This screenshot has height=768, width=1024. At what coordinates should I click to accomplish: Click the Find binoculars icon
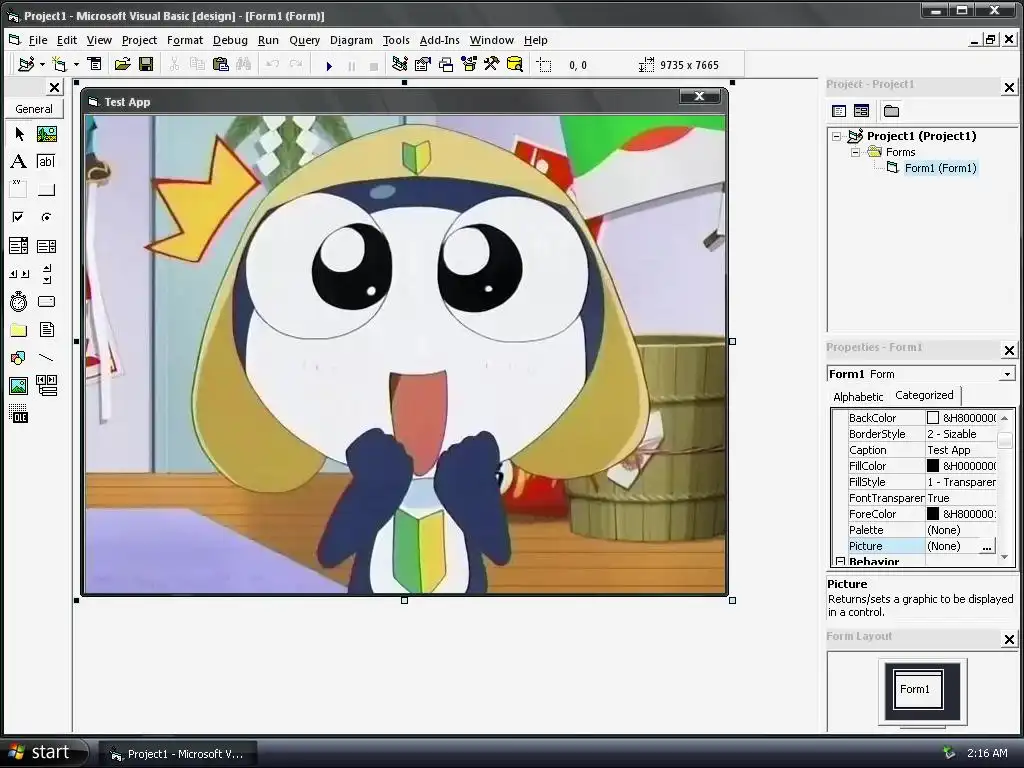(x=244, y=64)
